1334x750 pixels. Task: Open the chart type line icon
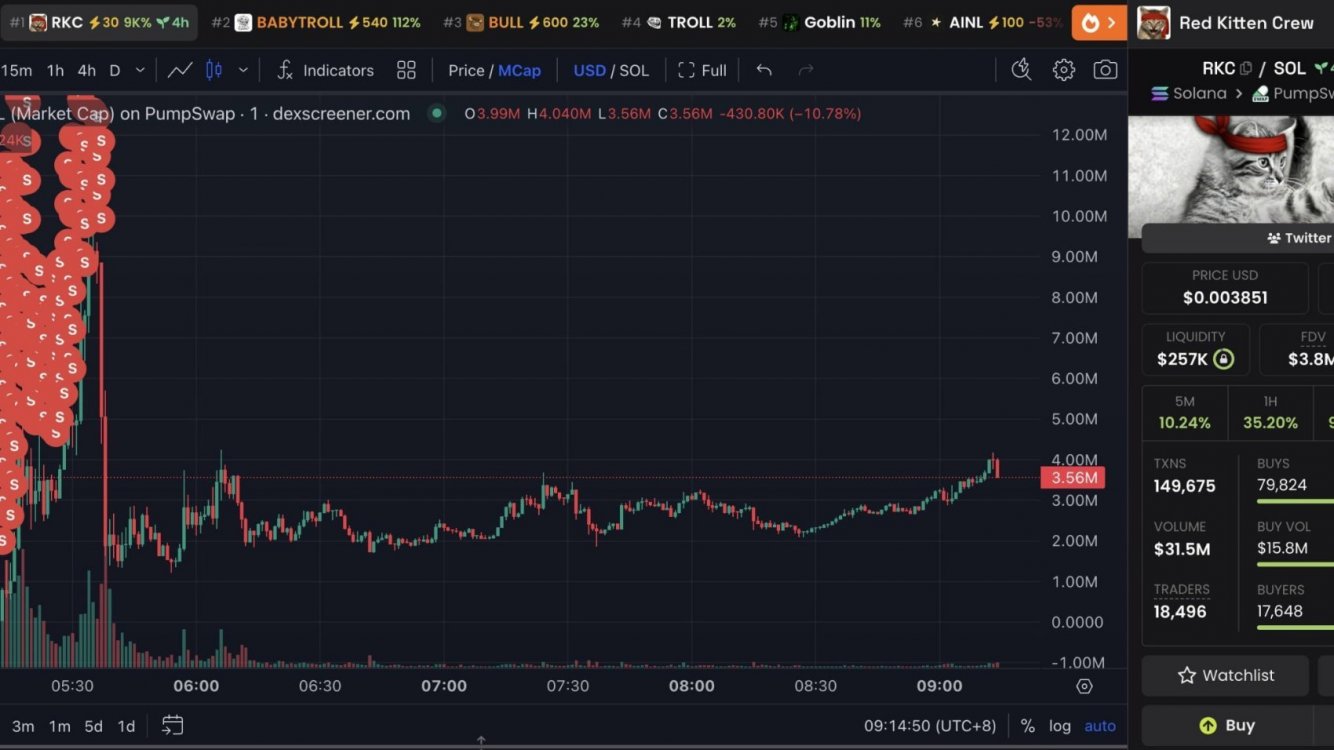[x=180, y=70]
